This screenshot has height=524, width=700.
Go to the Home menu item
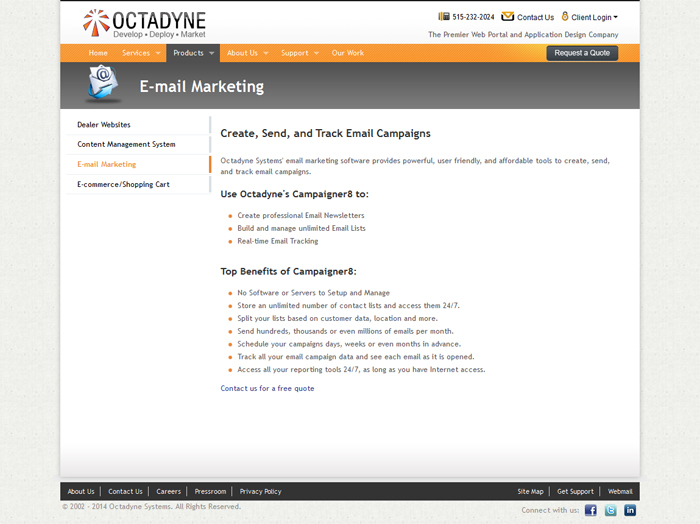click(98, 53)
